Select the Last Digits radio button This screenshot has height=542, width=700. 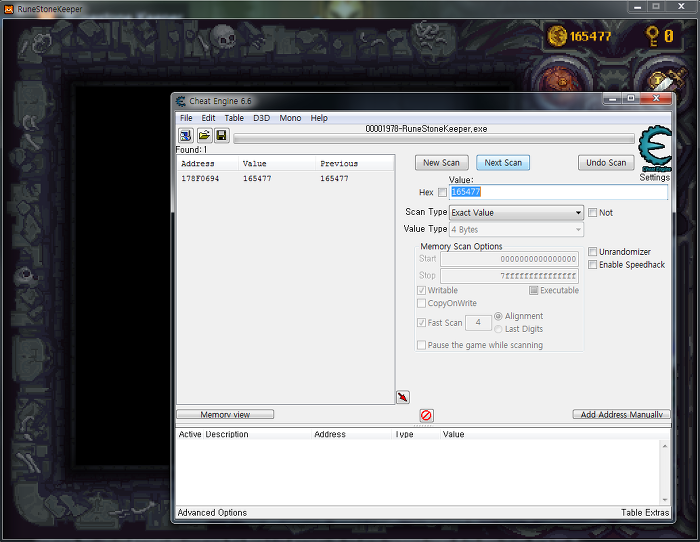point(498,329)
